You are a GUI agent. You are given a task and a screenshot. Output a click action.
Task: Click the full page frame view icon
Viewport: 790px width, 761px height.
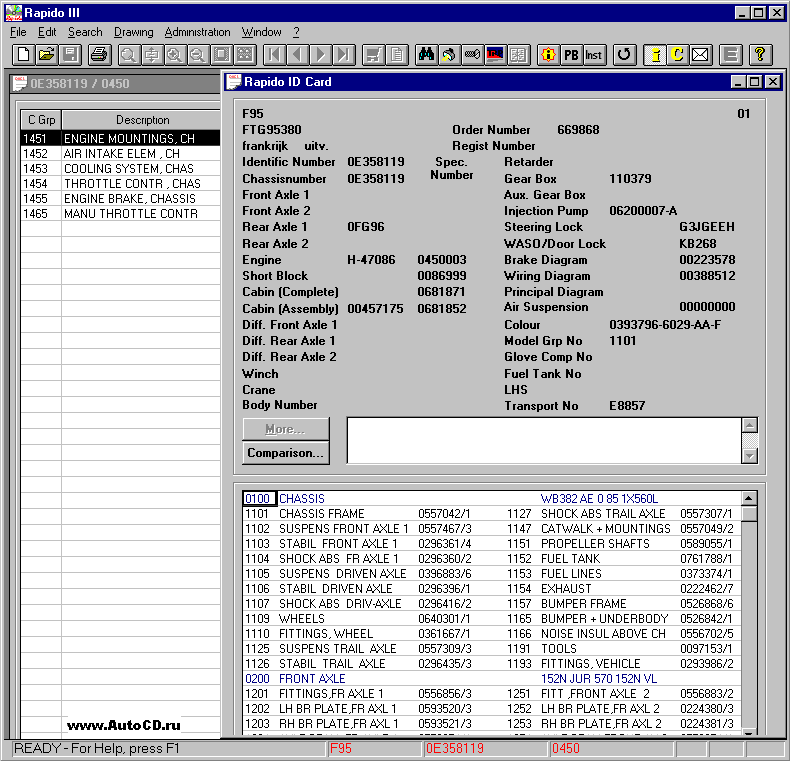pos(221,54)
